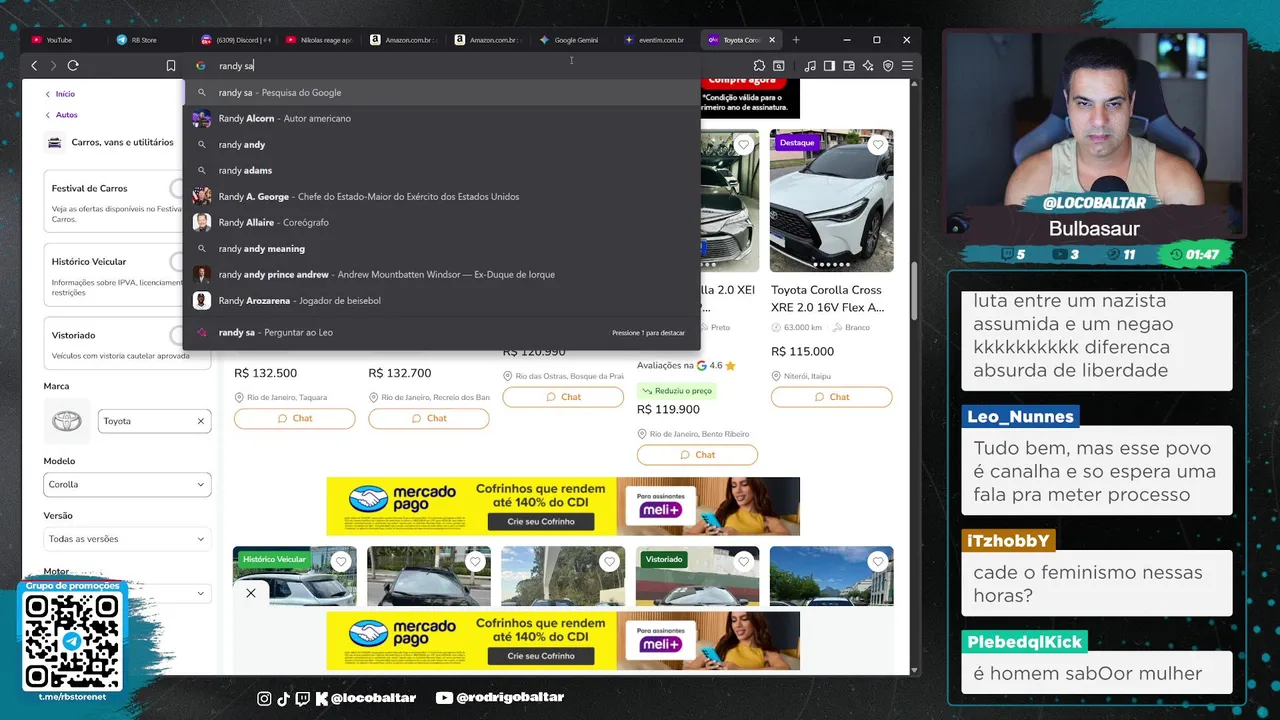Click the shield icon in the toolbar

pyautogui.click(x=888, y=66)
